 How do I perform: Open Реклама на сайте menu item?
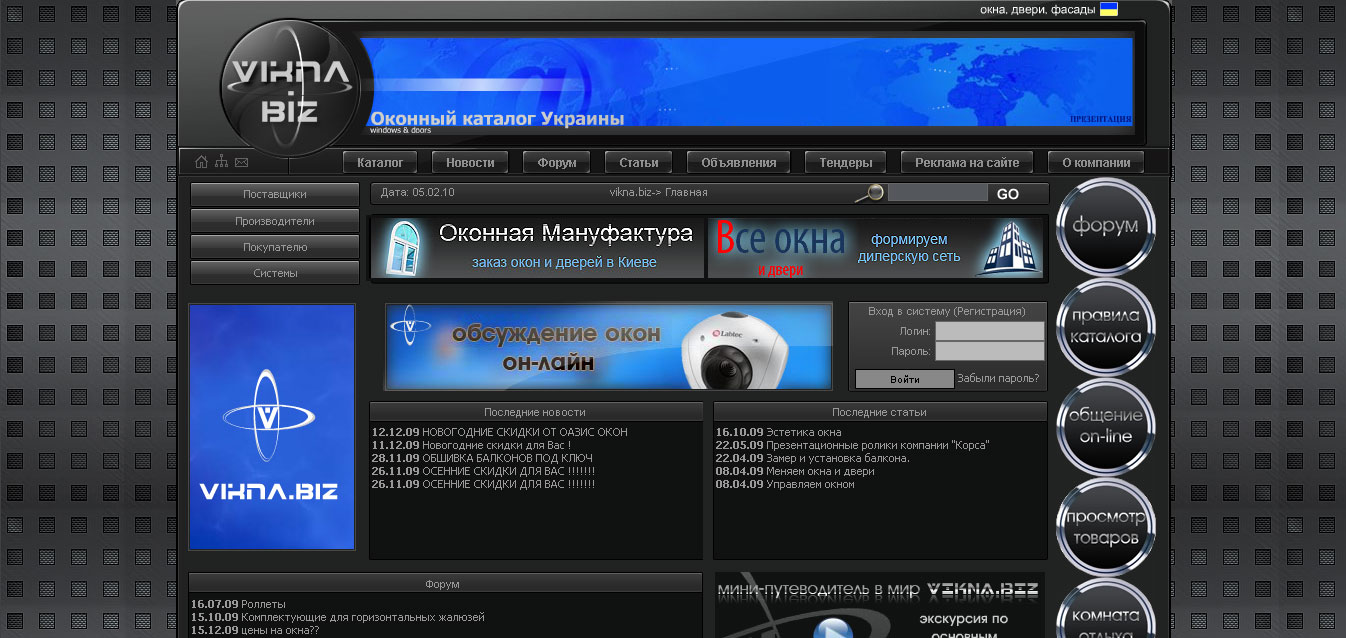(967, 162)
